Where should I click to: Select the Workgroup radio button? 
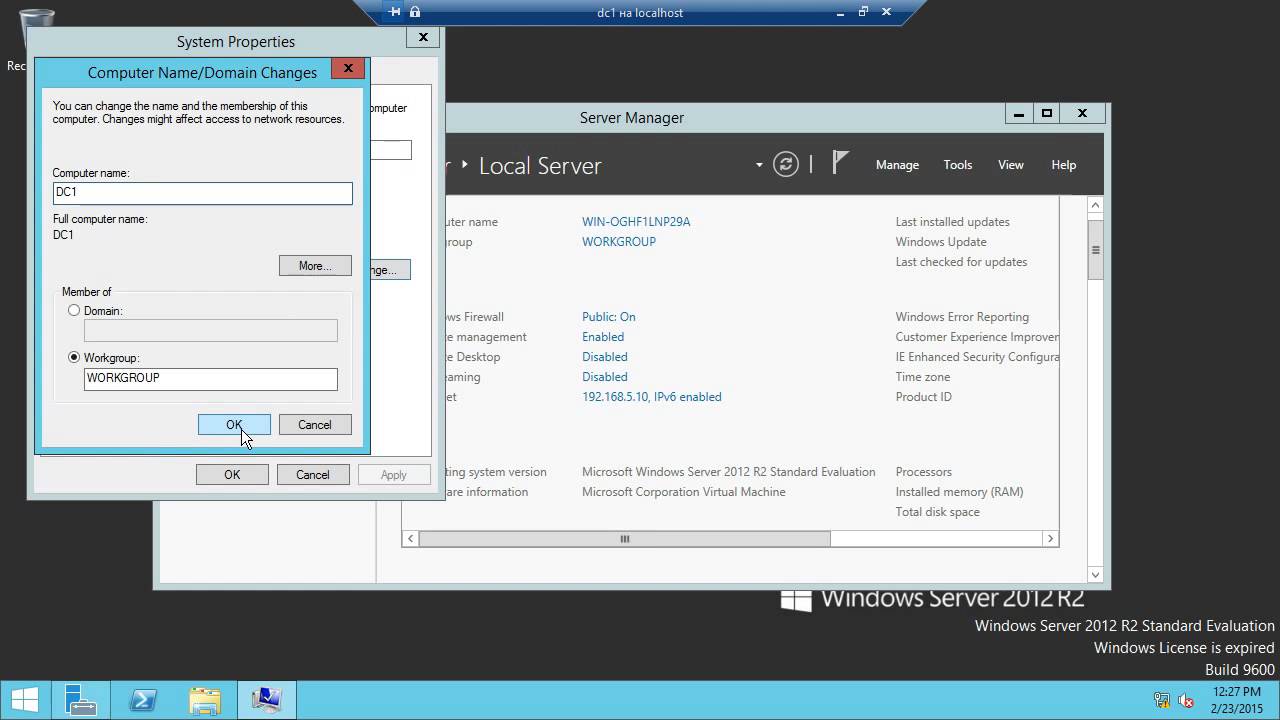click(x=74, y=357)
